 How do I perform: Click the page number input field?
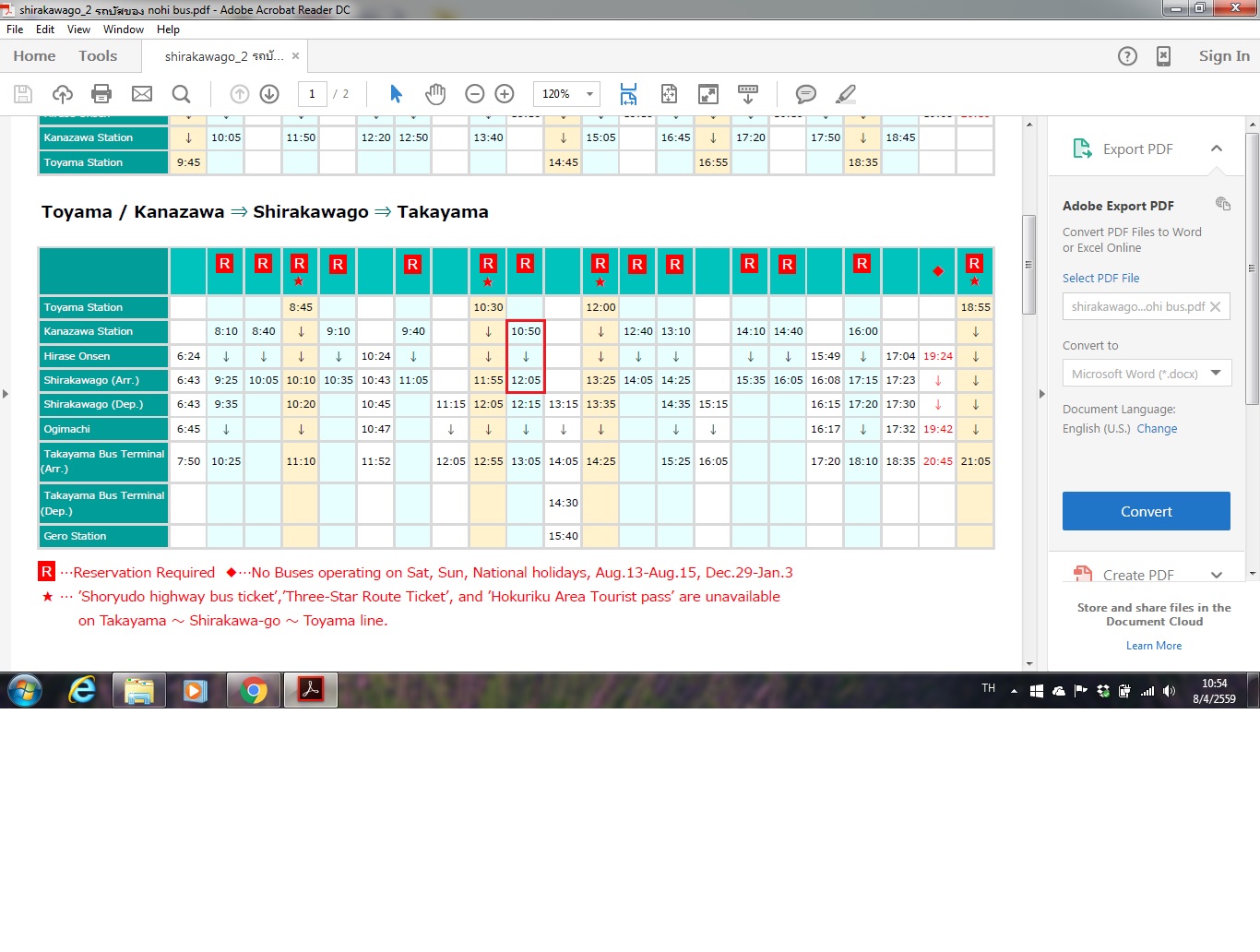click(312, 94)
